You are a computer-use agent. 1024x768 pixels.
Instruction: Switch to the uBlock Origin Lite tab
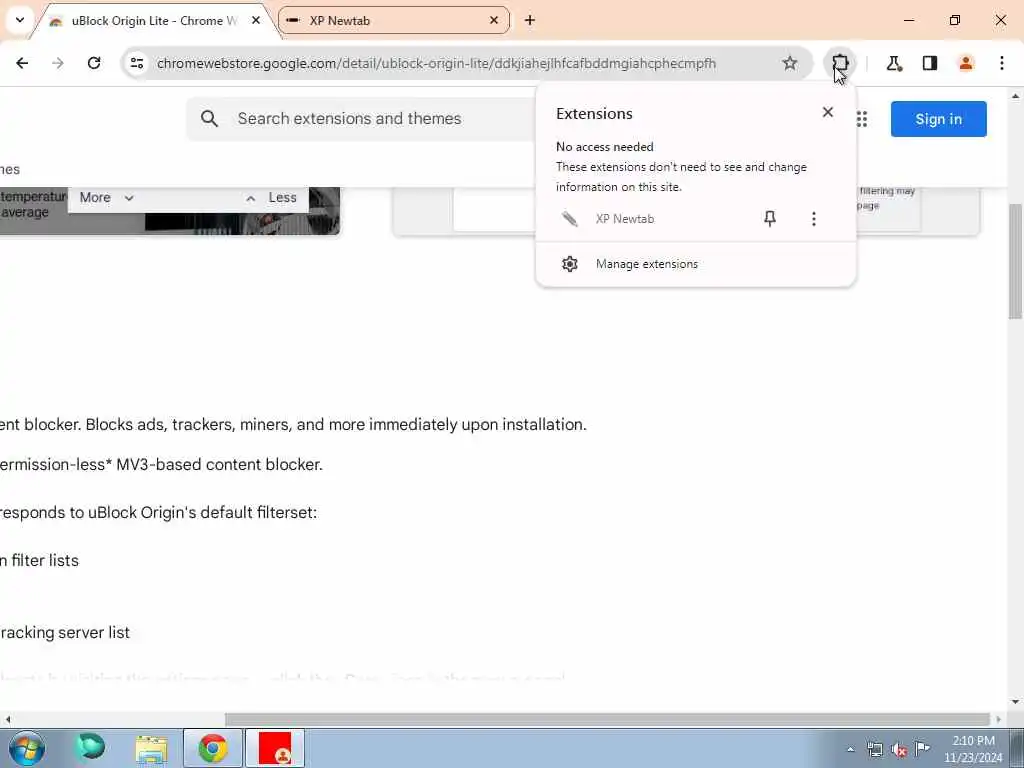(153, 21)
